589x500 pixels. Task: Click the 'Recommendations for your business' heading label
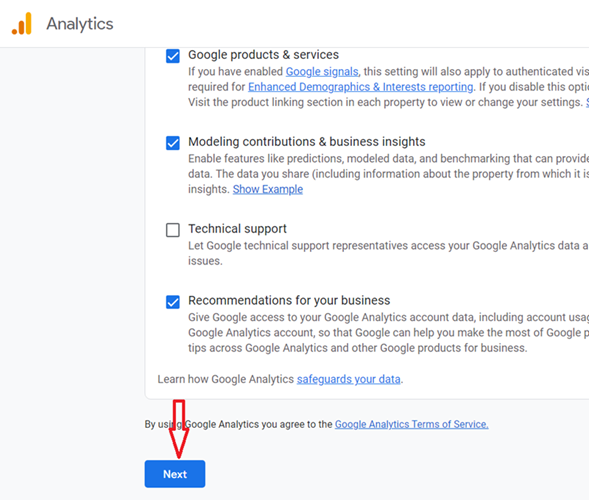point(289,301)
